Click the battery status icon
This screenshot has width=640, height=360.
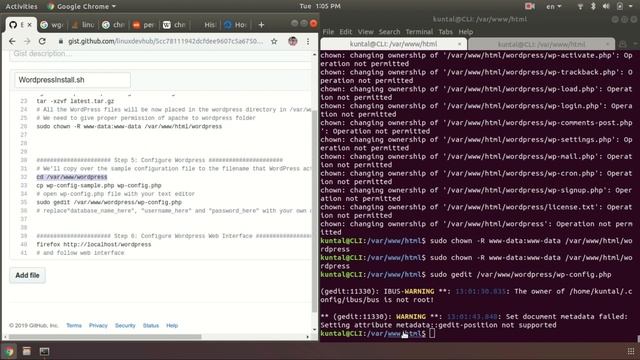tap(620, 6)
